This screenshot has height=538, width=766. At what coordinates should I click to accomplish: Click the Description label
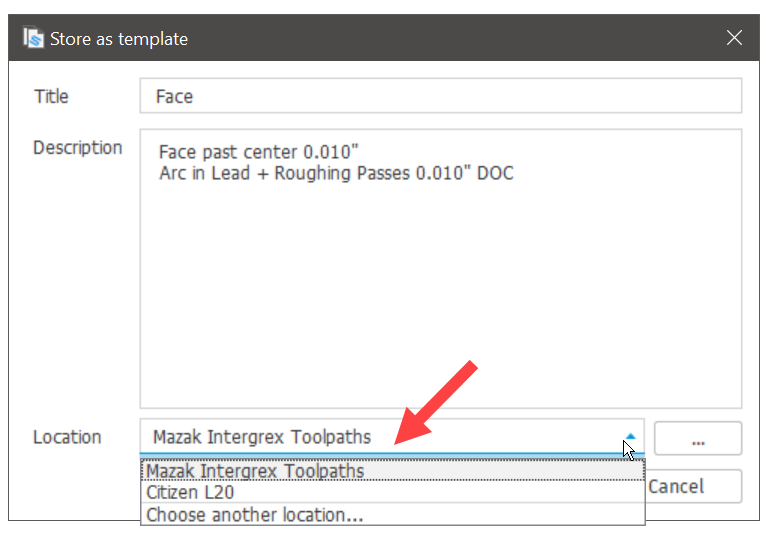click(x=77, y=148)
